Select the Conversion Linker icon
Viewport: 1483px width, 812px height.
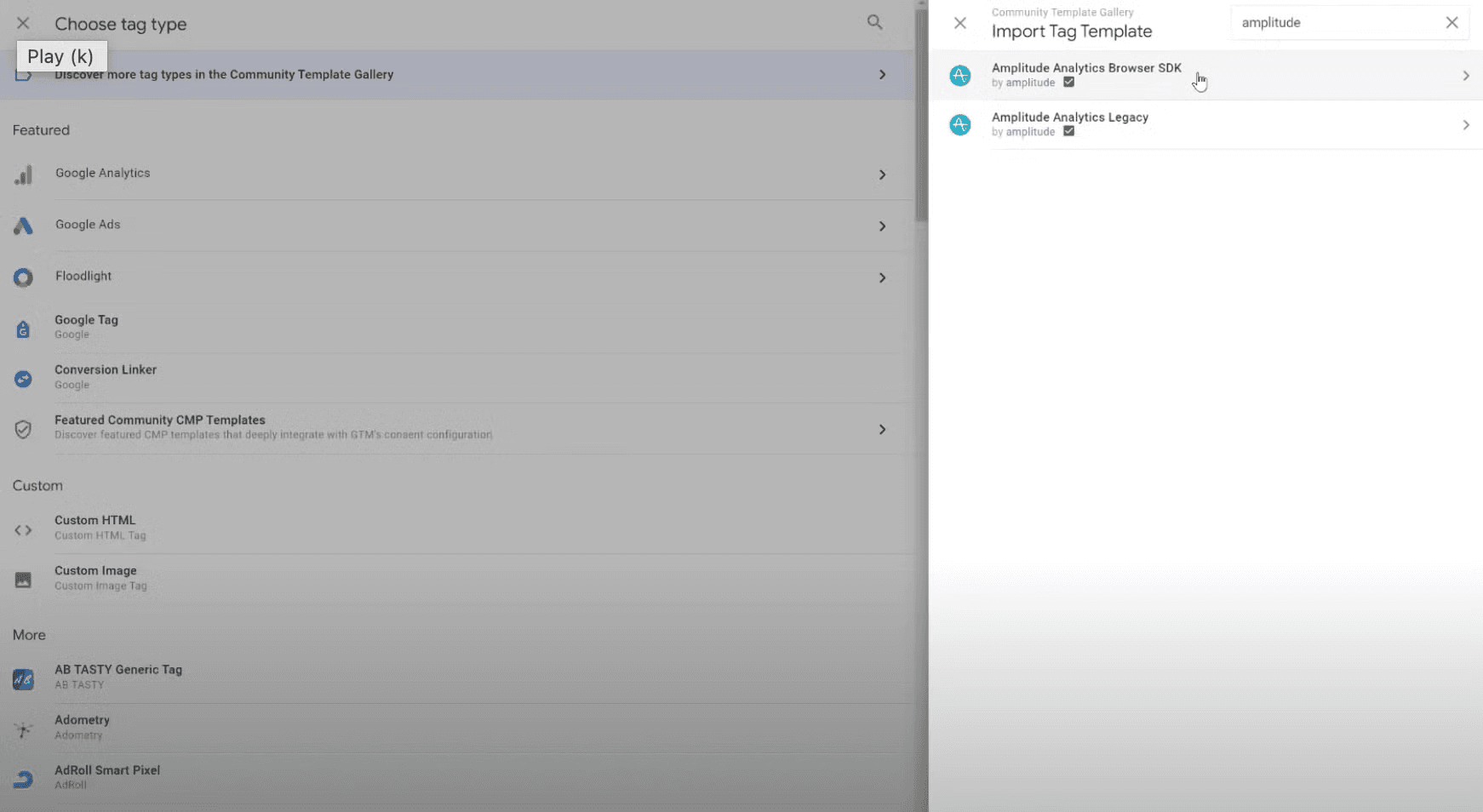23,379
